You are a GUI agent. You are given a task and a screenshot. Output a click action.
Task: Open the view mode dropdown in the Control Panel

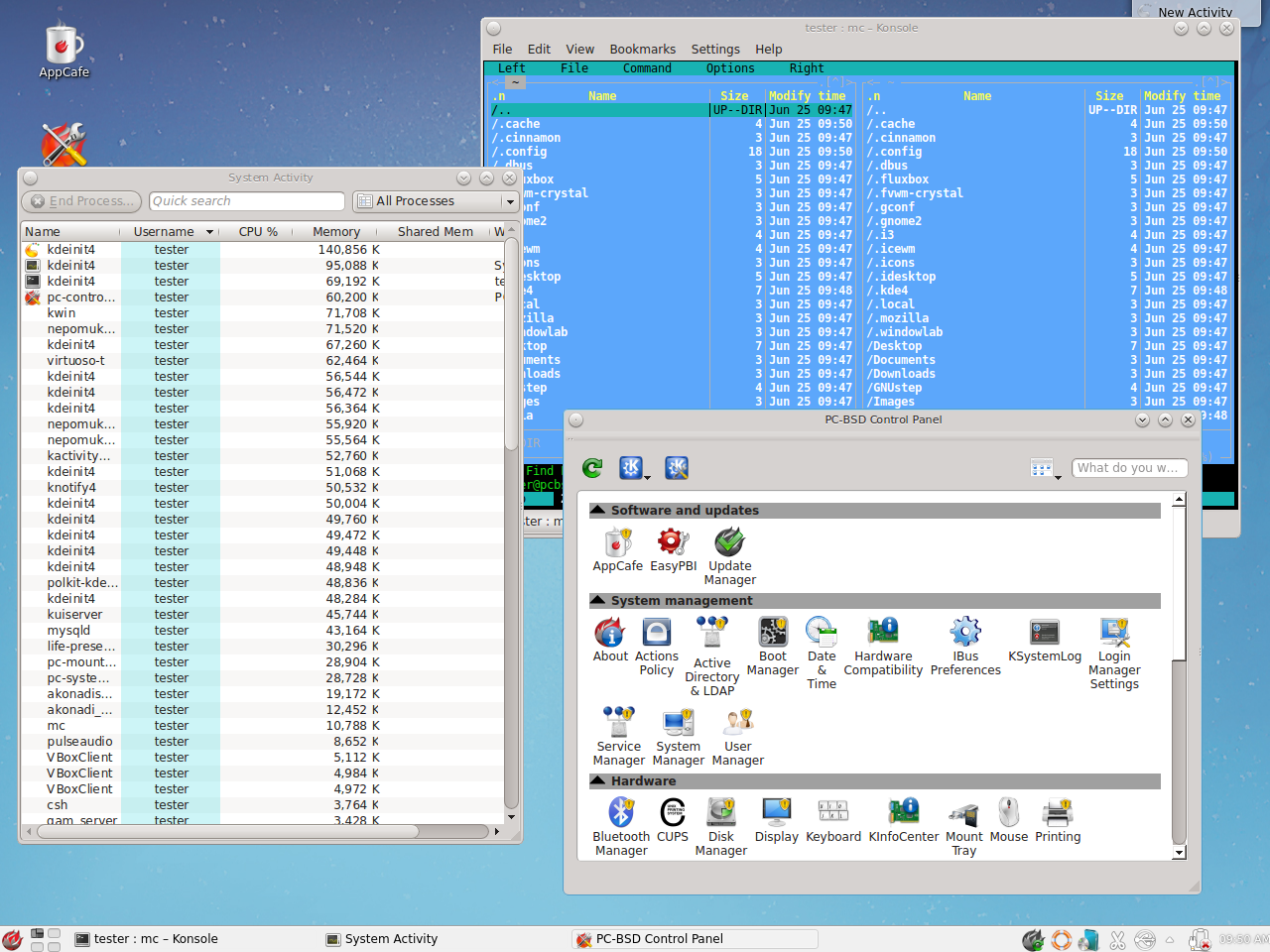pyautogui.click(x=1045, y=468)
